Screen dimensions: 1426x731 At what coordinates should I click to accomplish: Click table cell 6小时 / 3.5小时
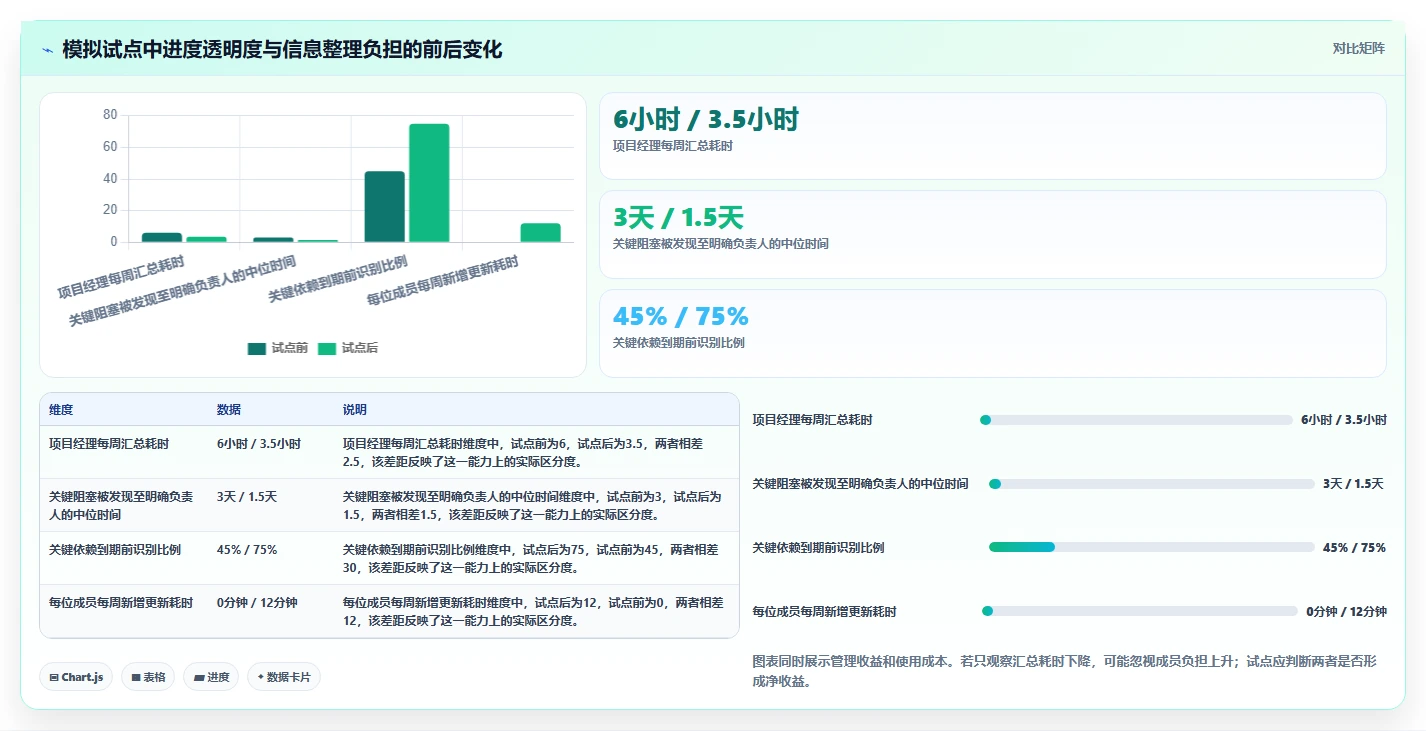[x=259, y=444]
